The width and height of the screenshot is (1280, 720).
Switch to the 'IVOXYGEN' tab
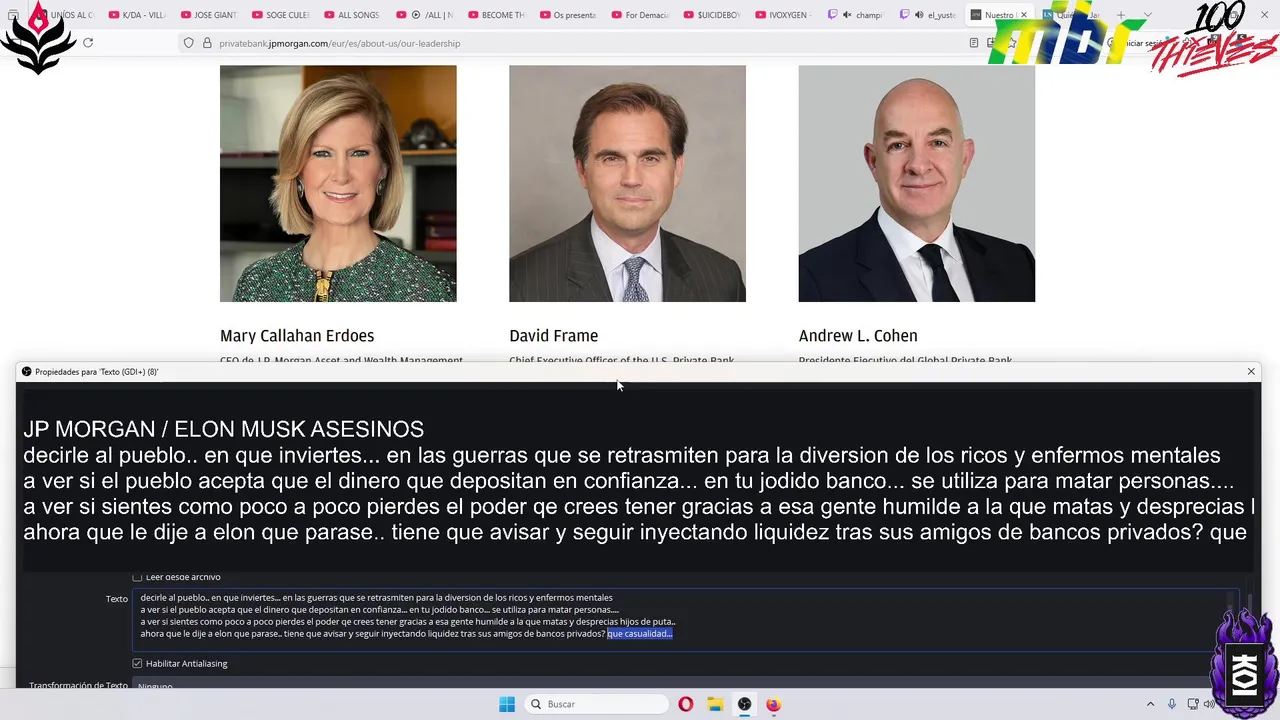[x=785, y=15]
